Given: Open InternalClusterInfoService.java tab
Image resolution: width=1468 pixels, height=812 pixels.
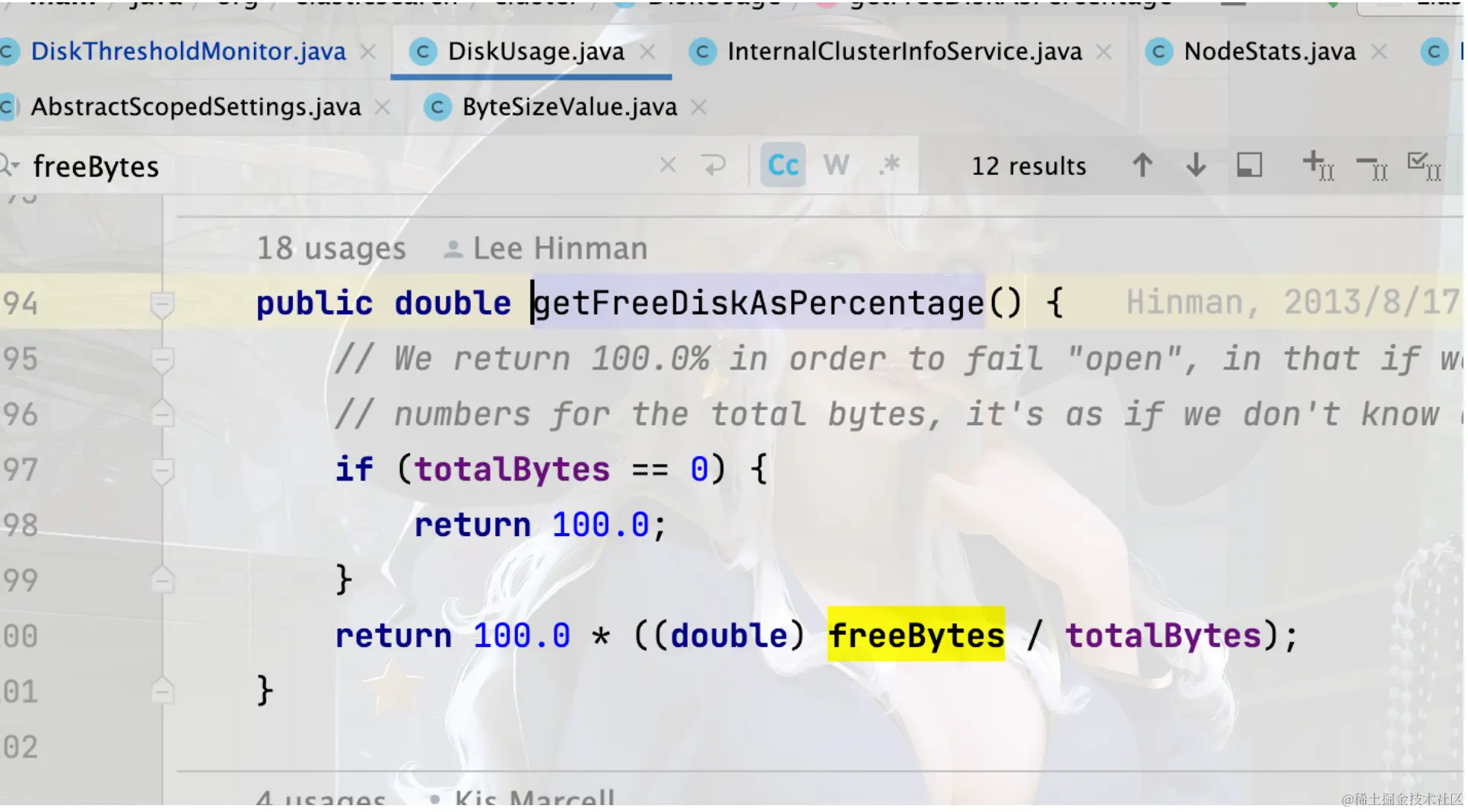Looking at the screenshot, I should coord(904,52).
